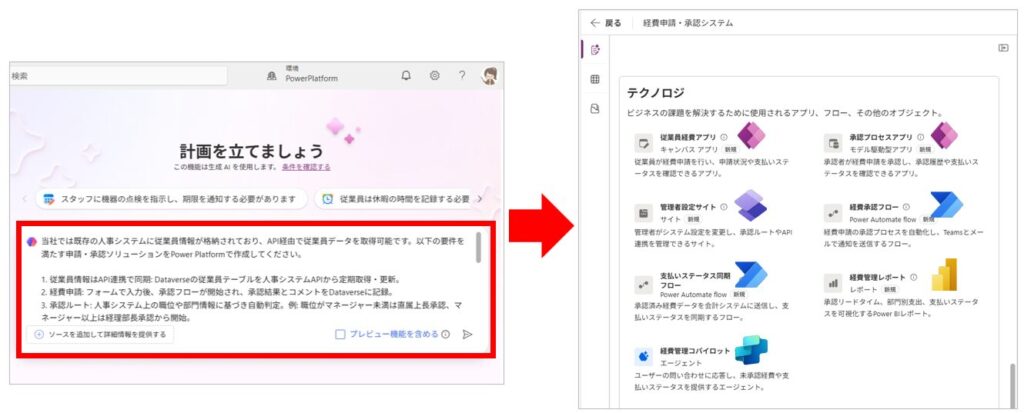Click the 検索 search field
Viewport: 1024px width, 413px height.
118,76
